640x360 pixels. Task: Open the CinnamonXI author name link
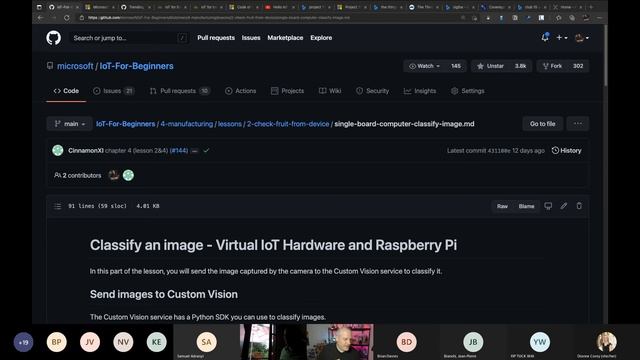[86, 151]
